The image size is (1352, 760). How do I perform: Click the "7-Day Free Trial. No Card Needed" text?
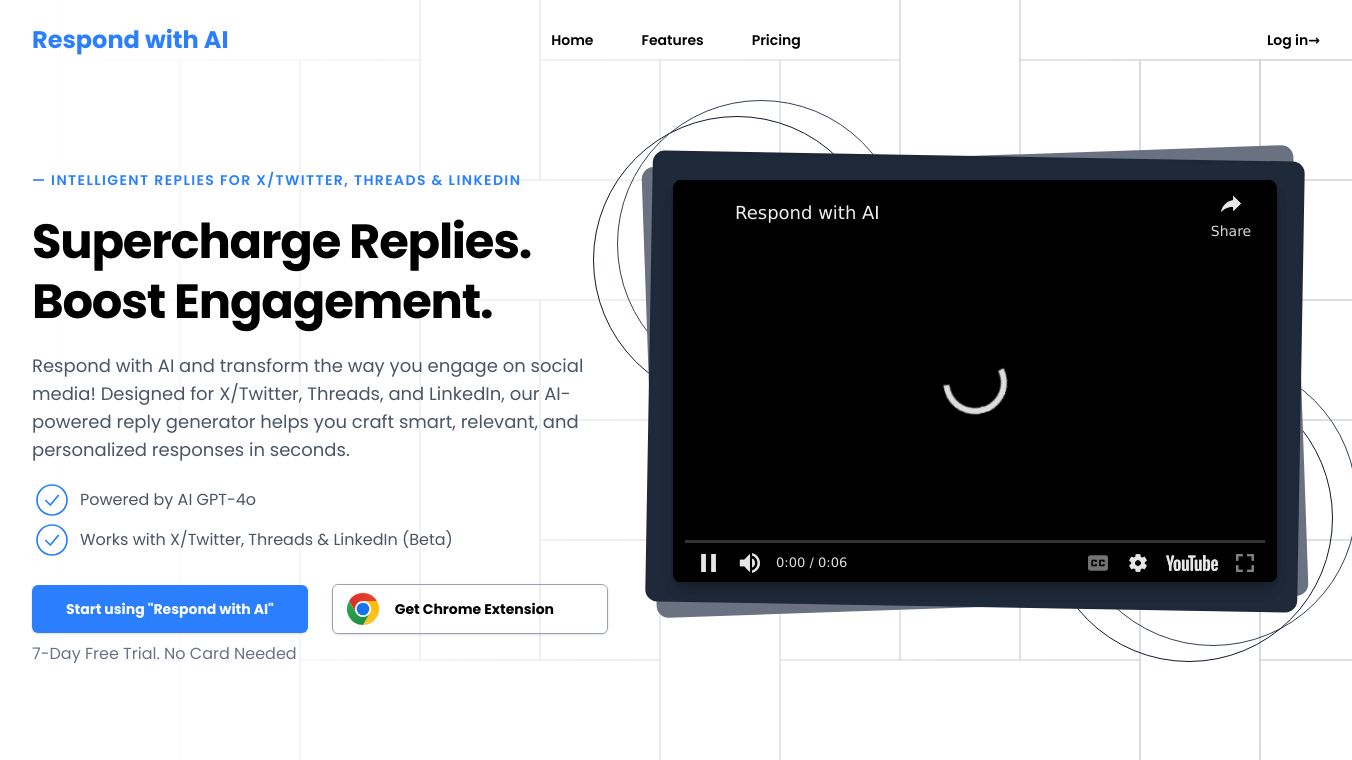pyautogui.click(x=164, y=654)
